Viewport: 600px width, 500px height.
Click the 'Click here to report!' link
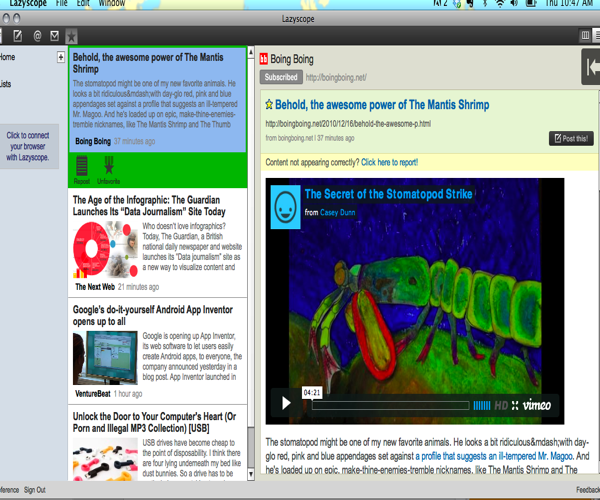389,162
